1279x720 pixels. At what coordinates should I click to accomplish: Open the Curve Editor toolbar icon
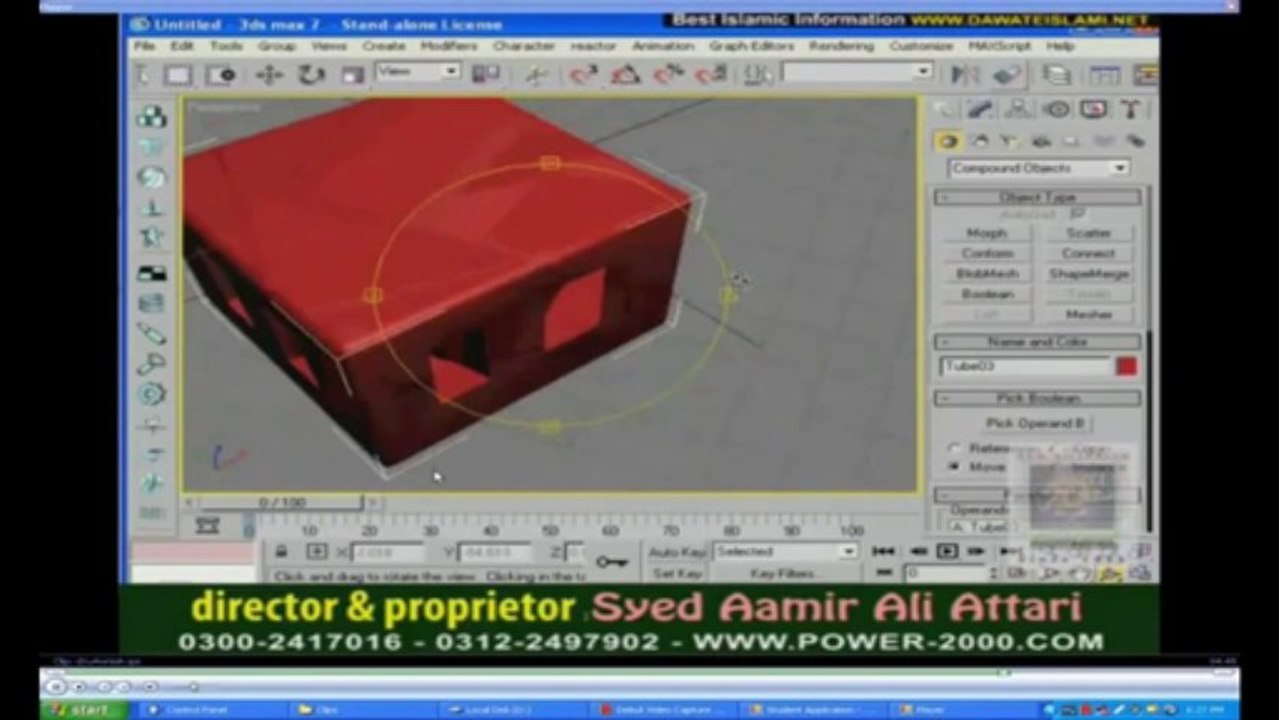pyautogui.click(x=1104, y=74)
